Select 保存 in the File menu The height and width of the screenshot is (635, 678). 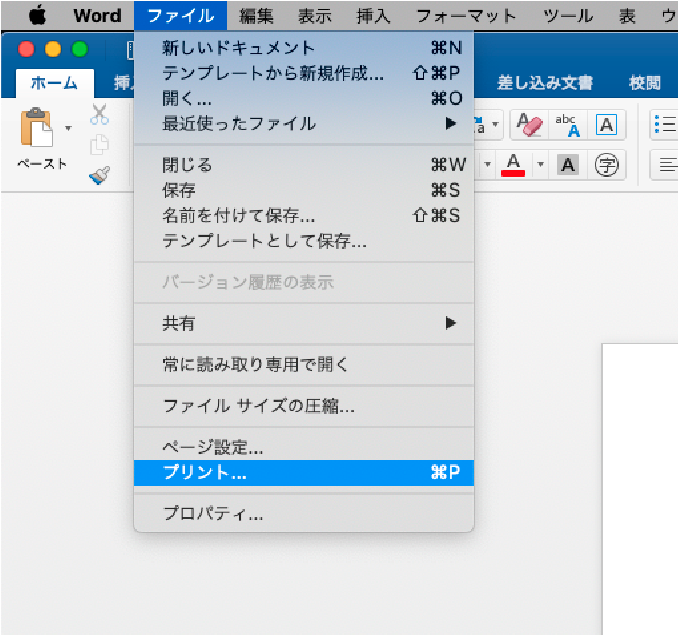[x=304, y=190]
